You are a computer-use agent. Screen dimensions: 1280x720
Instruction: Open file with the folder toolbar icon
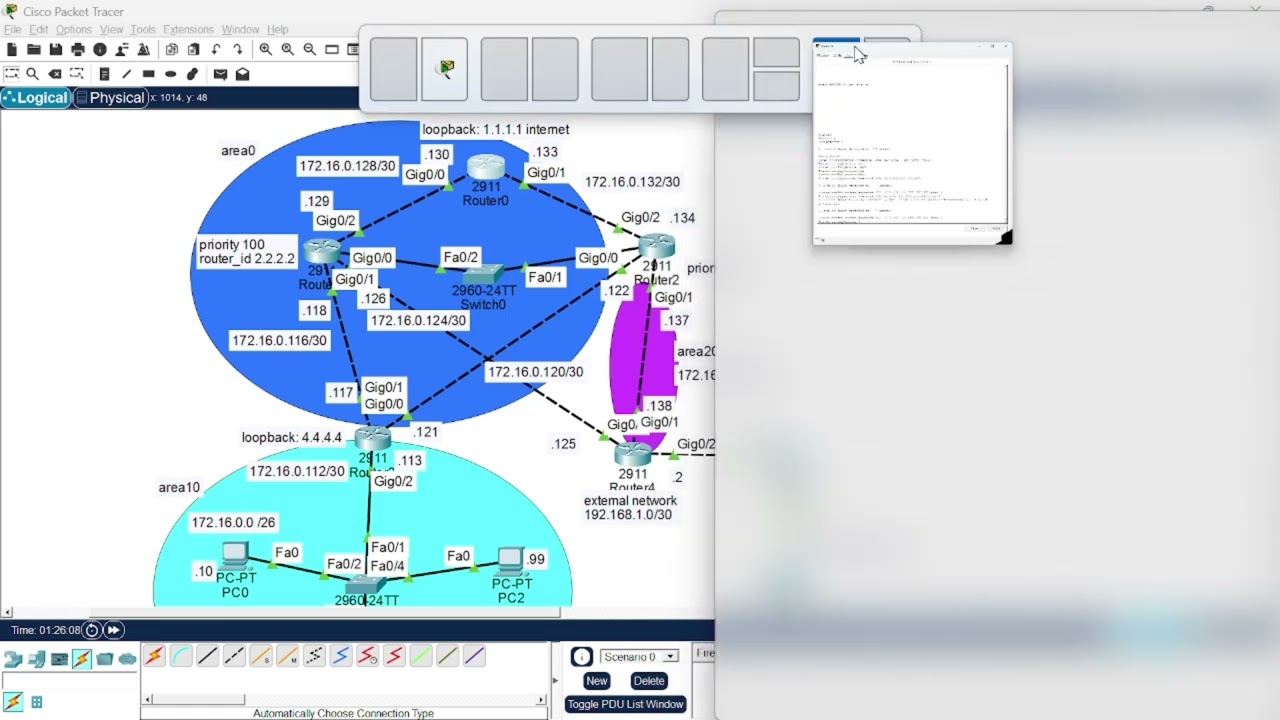point(34,49)
